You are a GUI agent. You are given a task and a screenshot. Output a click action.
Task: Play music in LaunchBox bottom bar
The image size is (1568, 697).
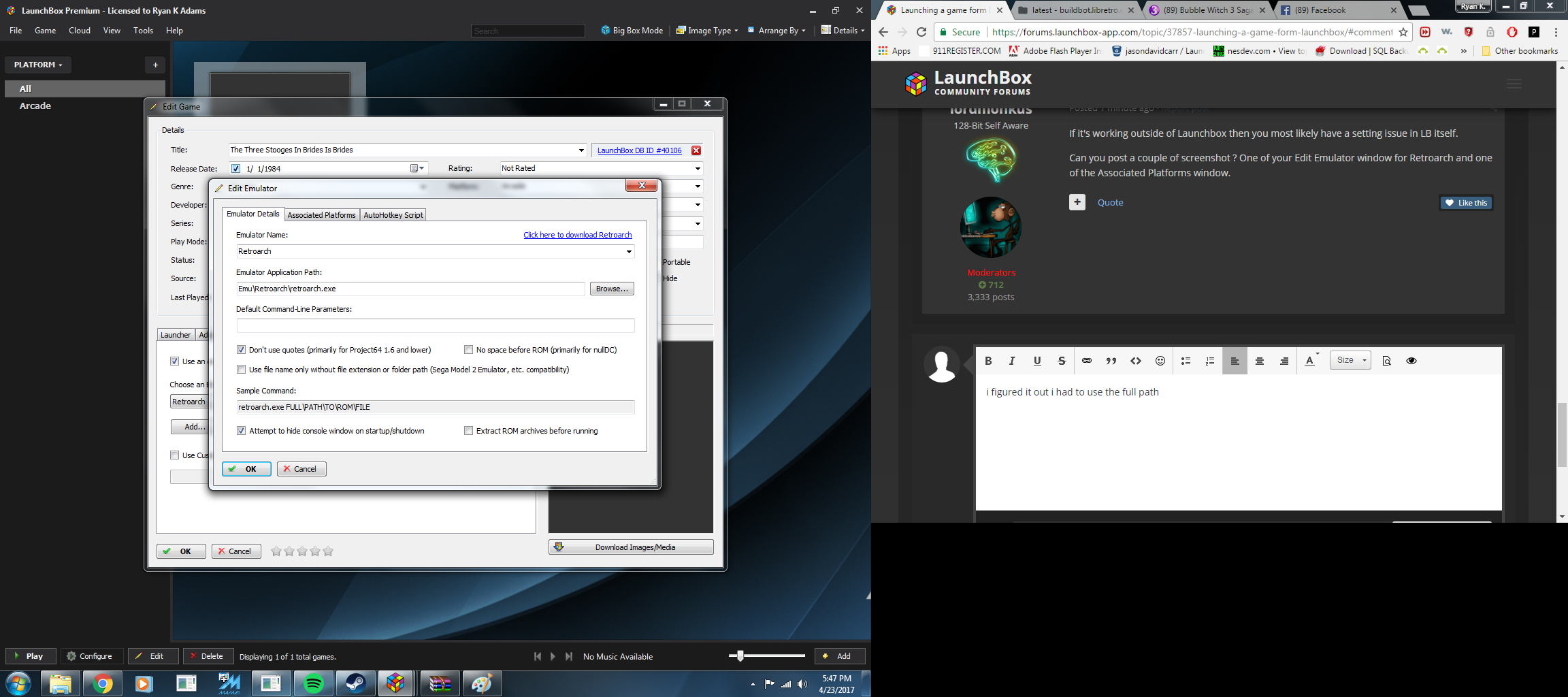pos(553,656)
